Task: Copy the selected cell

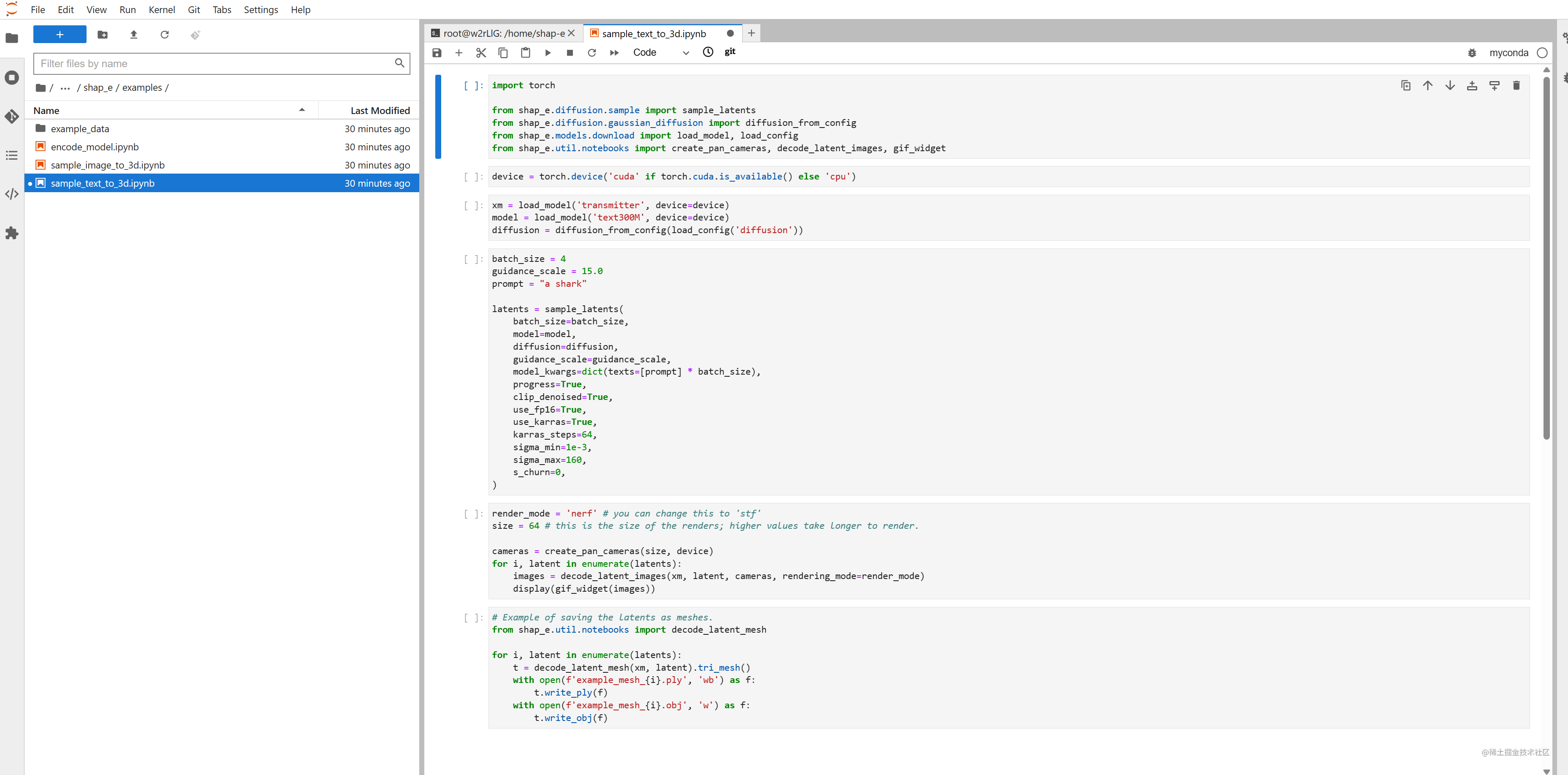Action: pyautogui.click(x=503, y=53)
